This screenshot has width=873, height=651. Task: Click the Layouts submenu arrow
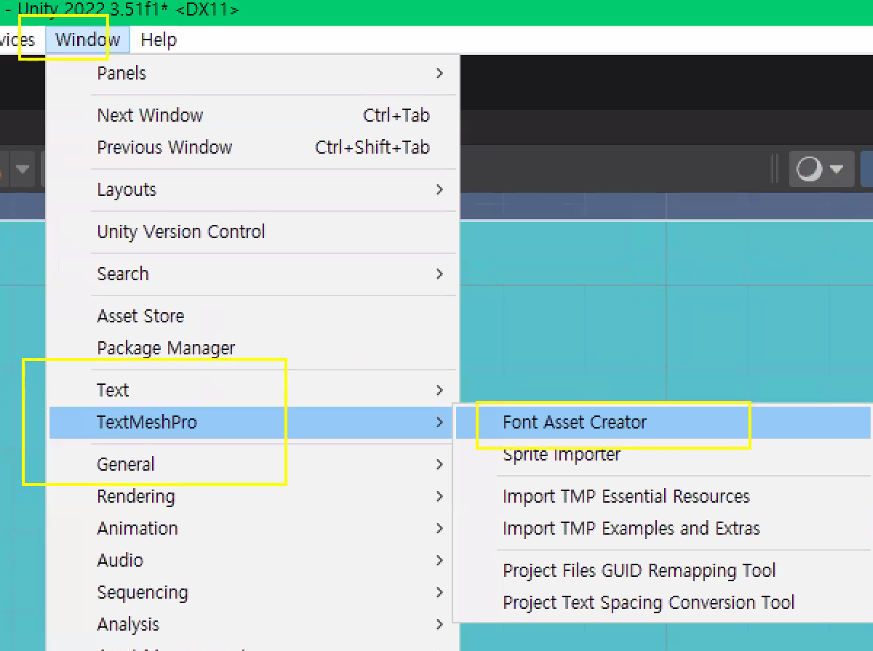[x=440, y=189]
